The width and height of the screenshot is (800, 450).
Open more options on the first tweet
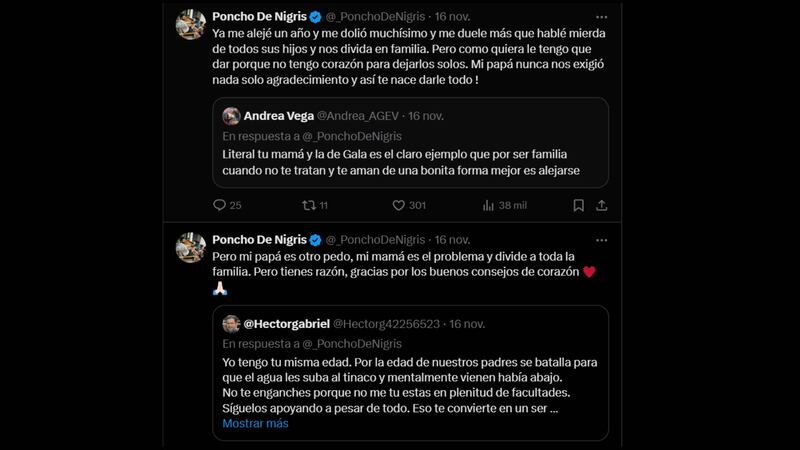[601, 17]
